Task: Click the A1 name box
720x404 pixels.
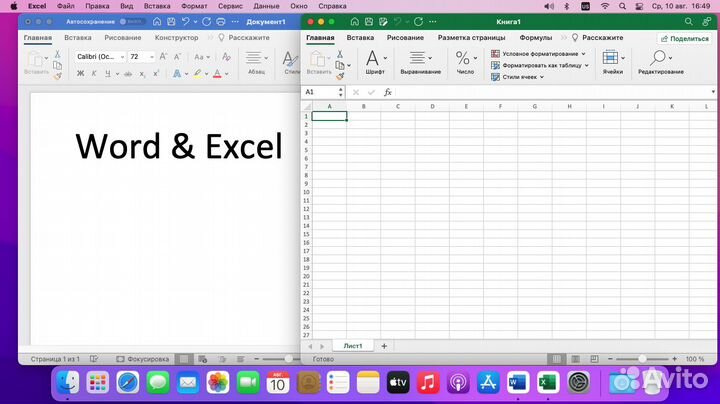Action: [323, 92]
